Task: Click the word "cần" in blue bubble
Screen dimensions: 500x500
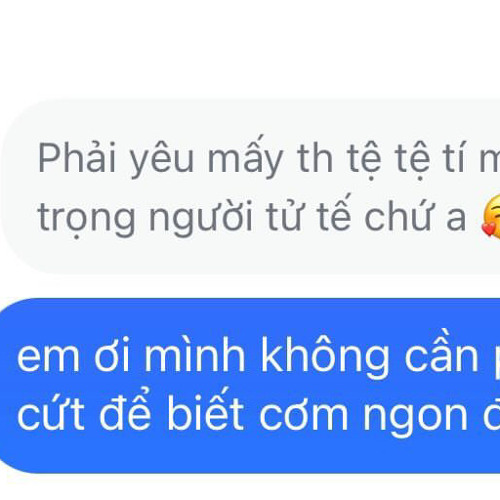Action: (441, 354)
